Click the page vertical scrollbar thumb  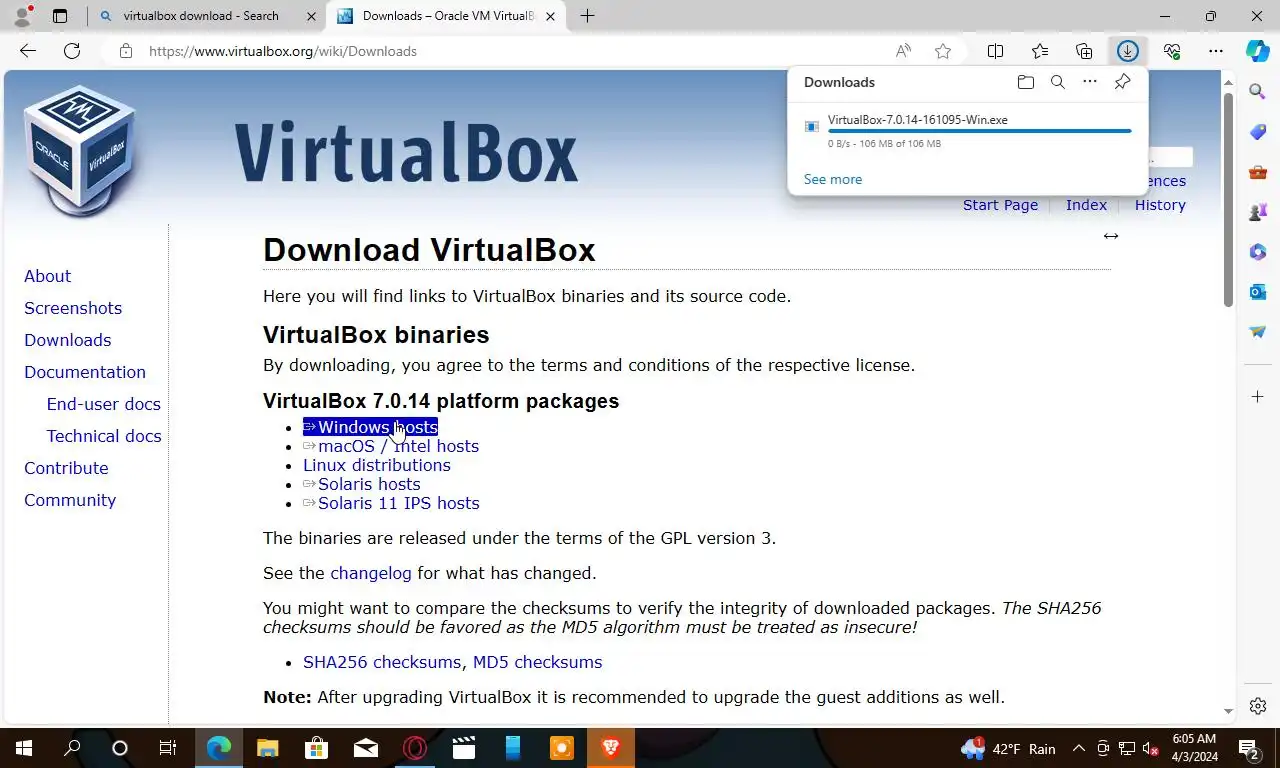click(1228, 200)
